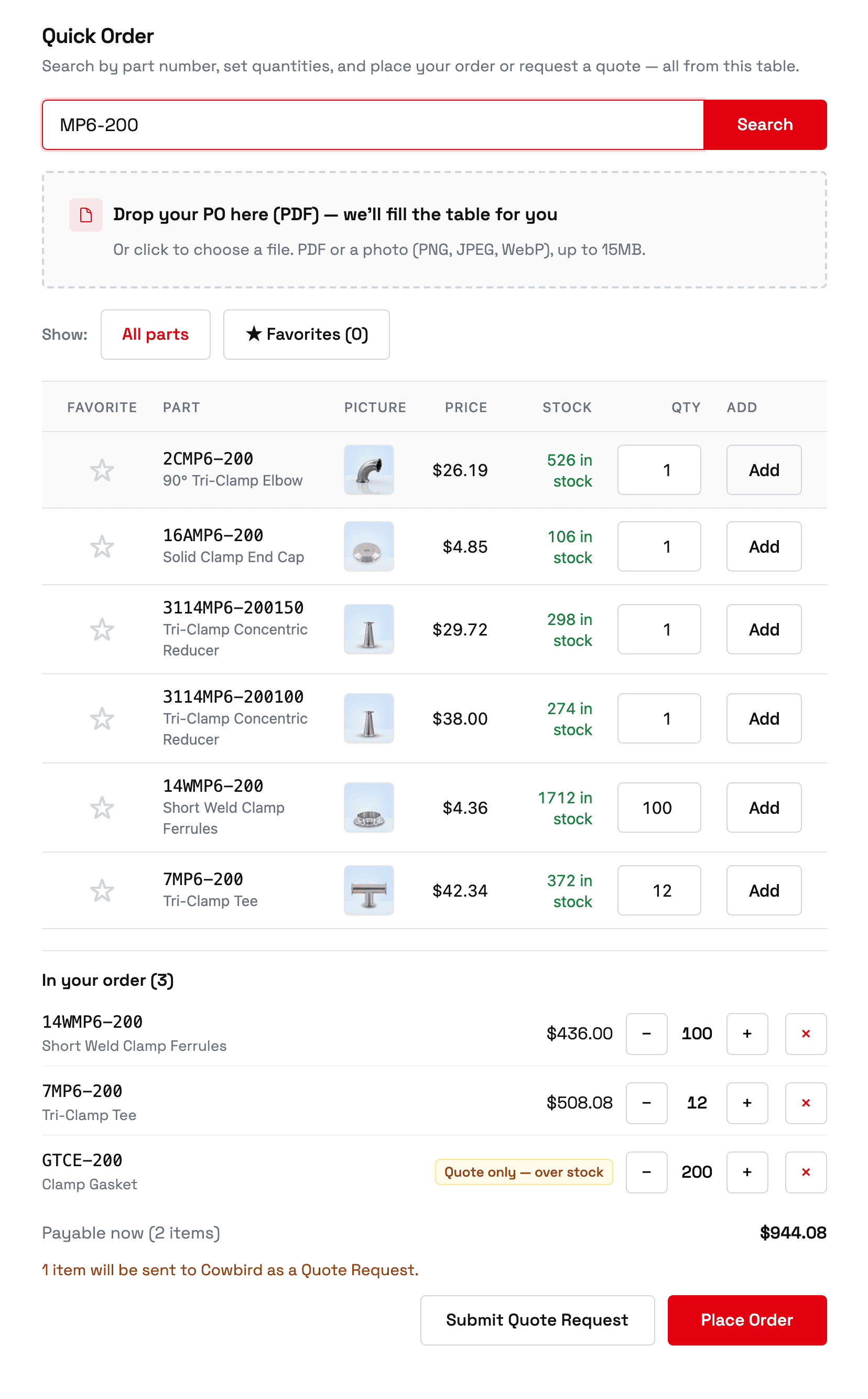Viewport: 868px width, 1399px height.
Task: Reduce GTCE-200 gasket quantity by one
Action: click(646, 1171)
